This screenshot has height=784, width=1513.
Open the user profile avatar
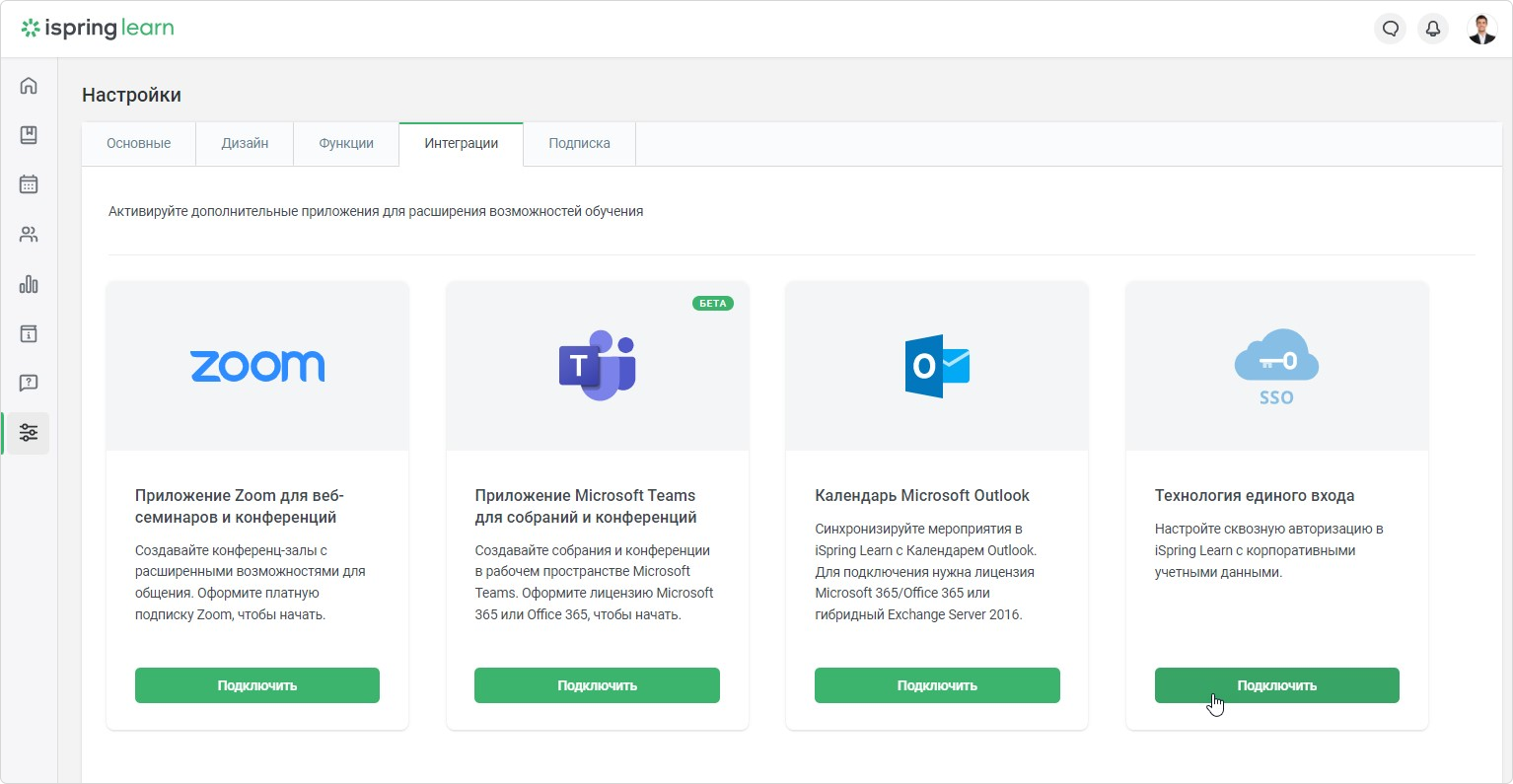(x=1481, y=29)
